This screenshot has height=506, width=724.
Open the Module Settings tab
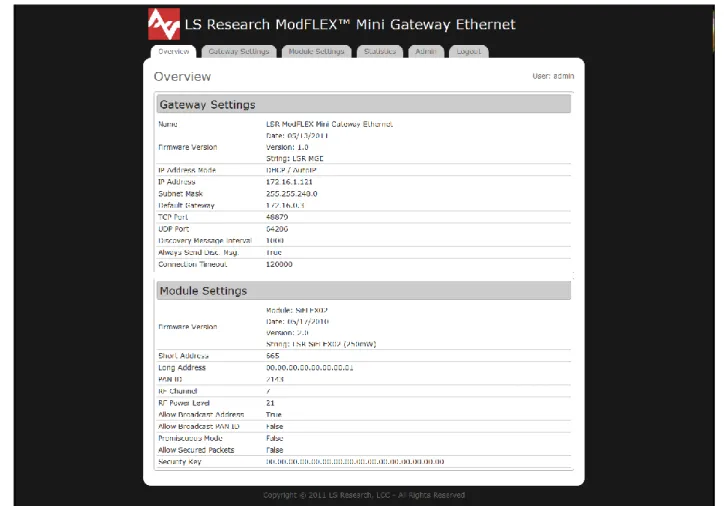pyautogui.click(x=316, y=51)
